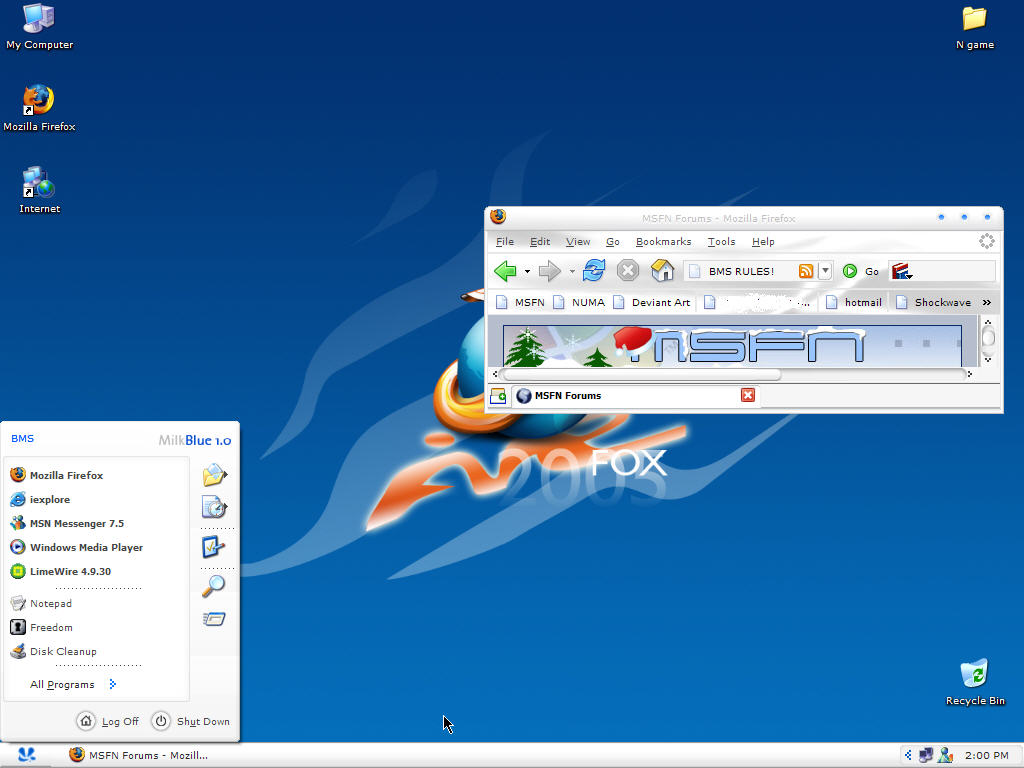Click the Shut Down button
This screenshot has height=768, width=1024.
click(x=191, y=721)
